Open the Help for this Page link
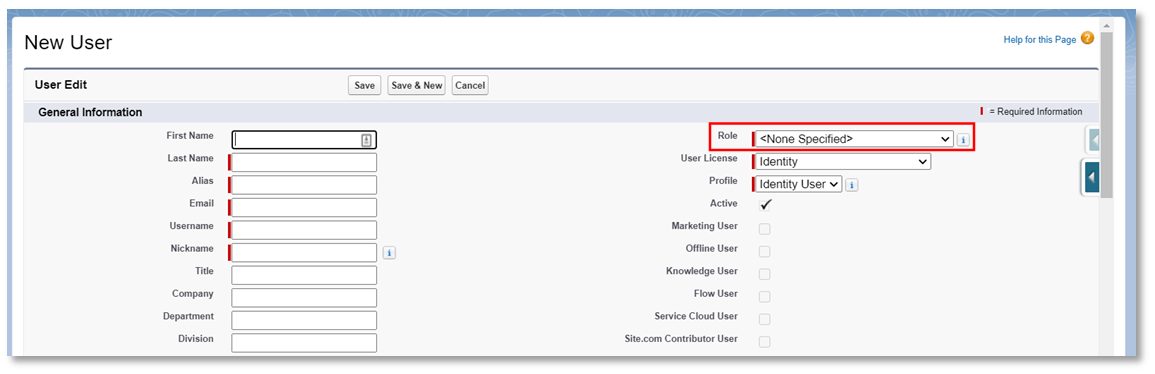This screenshot has width=1155, height=374. [1039, 40]
